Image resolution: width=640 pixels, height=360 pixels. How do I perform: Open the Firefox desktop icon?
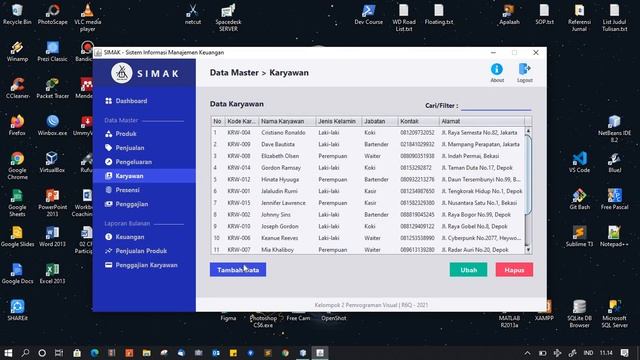[x=17, y=125]
